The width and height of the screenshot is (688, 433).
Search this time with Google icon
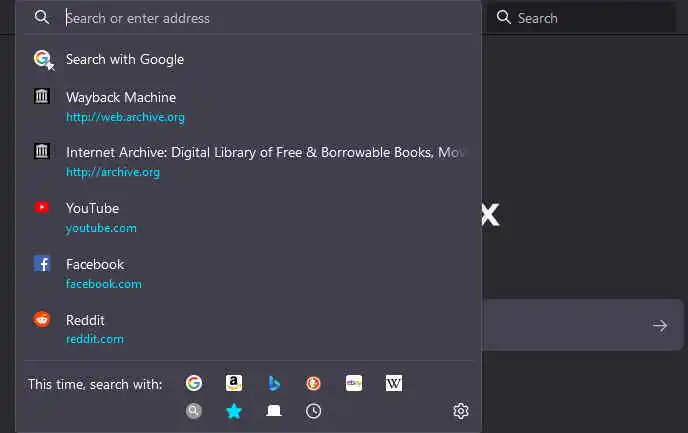coord(194,383)
